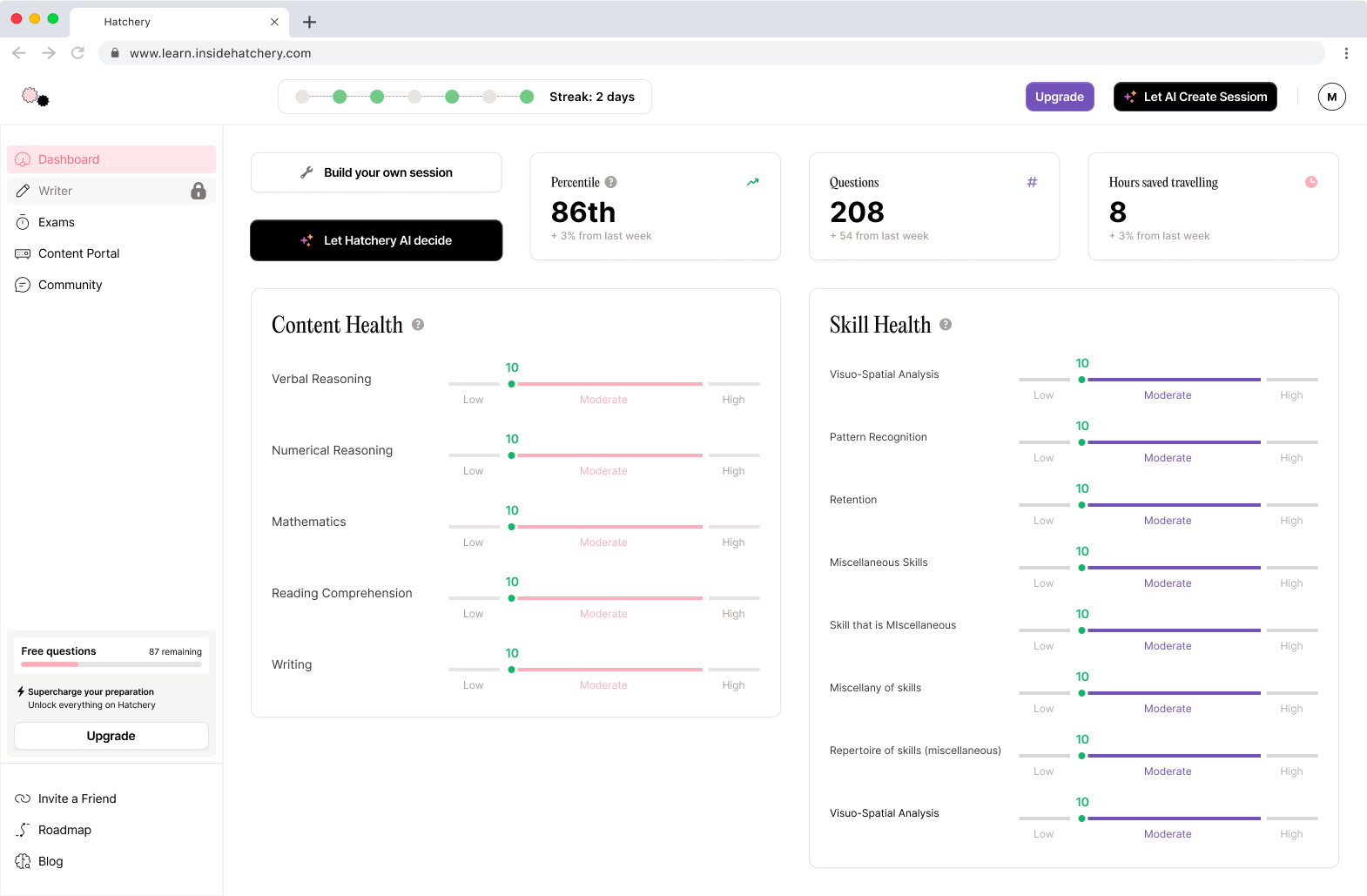This screenshot has height=896, width=1367.
Task: Select the Hatchery browser tab
Action: click(x=179, y=22)
